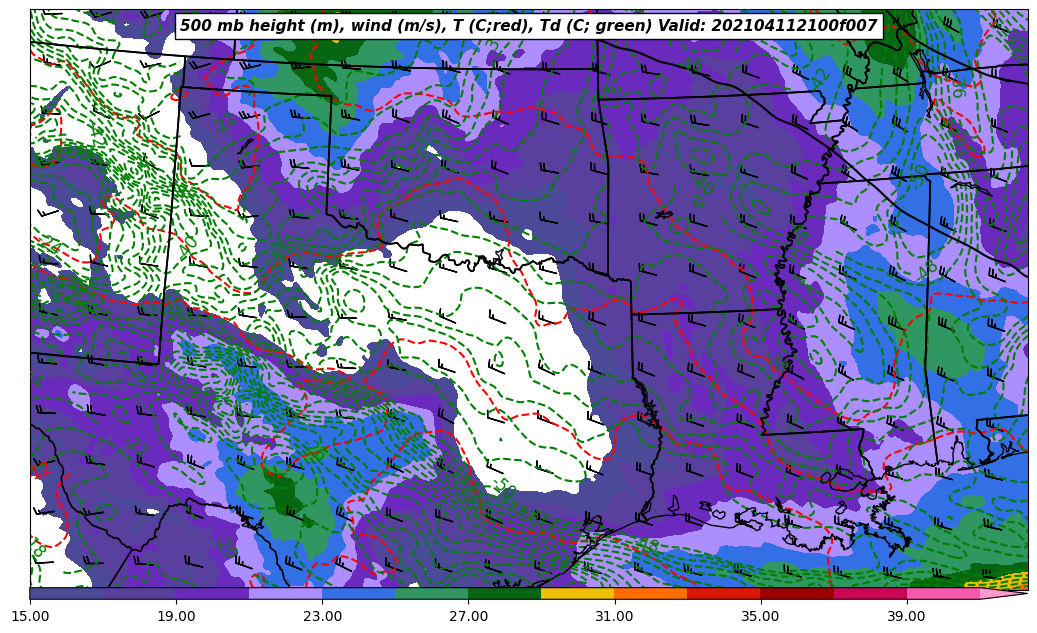This screenshot has width=1037, height=633.
Task: Click the orange segment of the colorbar
Action: tap(650, 593)
